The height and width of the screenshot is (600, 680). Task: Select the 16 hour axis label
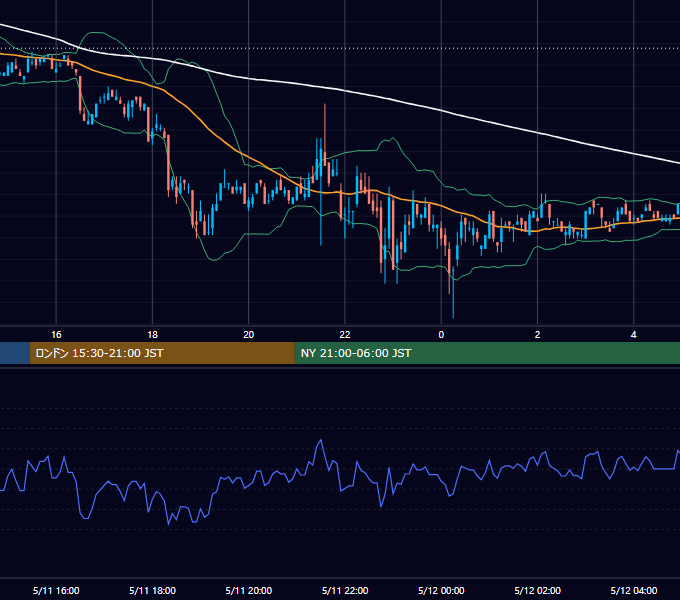point(56,335)
